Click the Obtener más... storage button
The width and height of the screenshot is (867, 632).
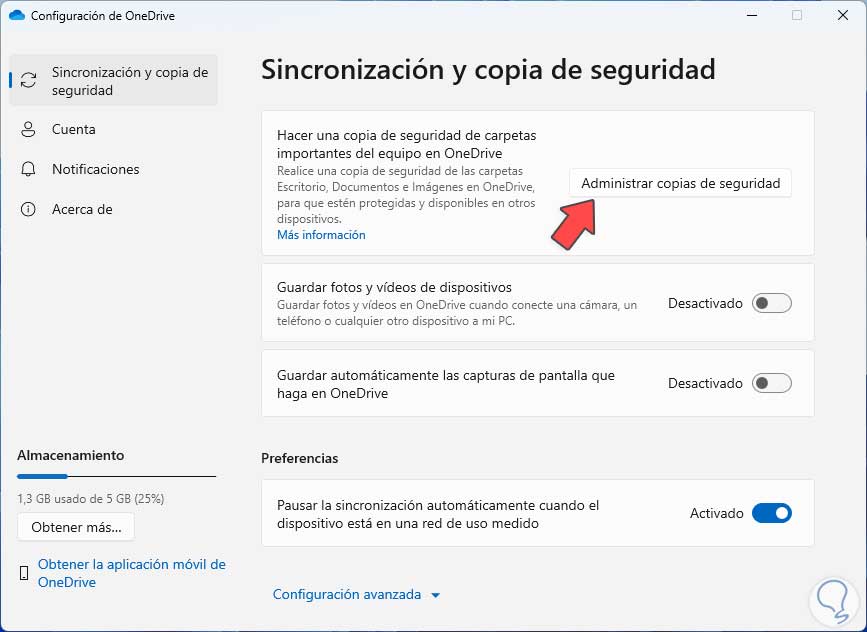[76, 527]
